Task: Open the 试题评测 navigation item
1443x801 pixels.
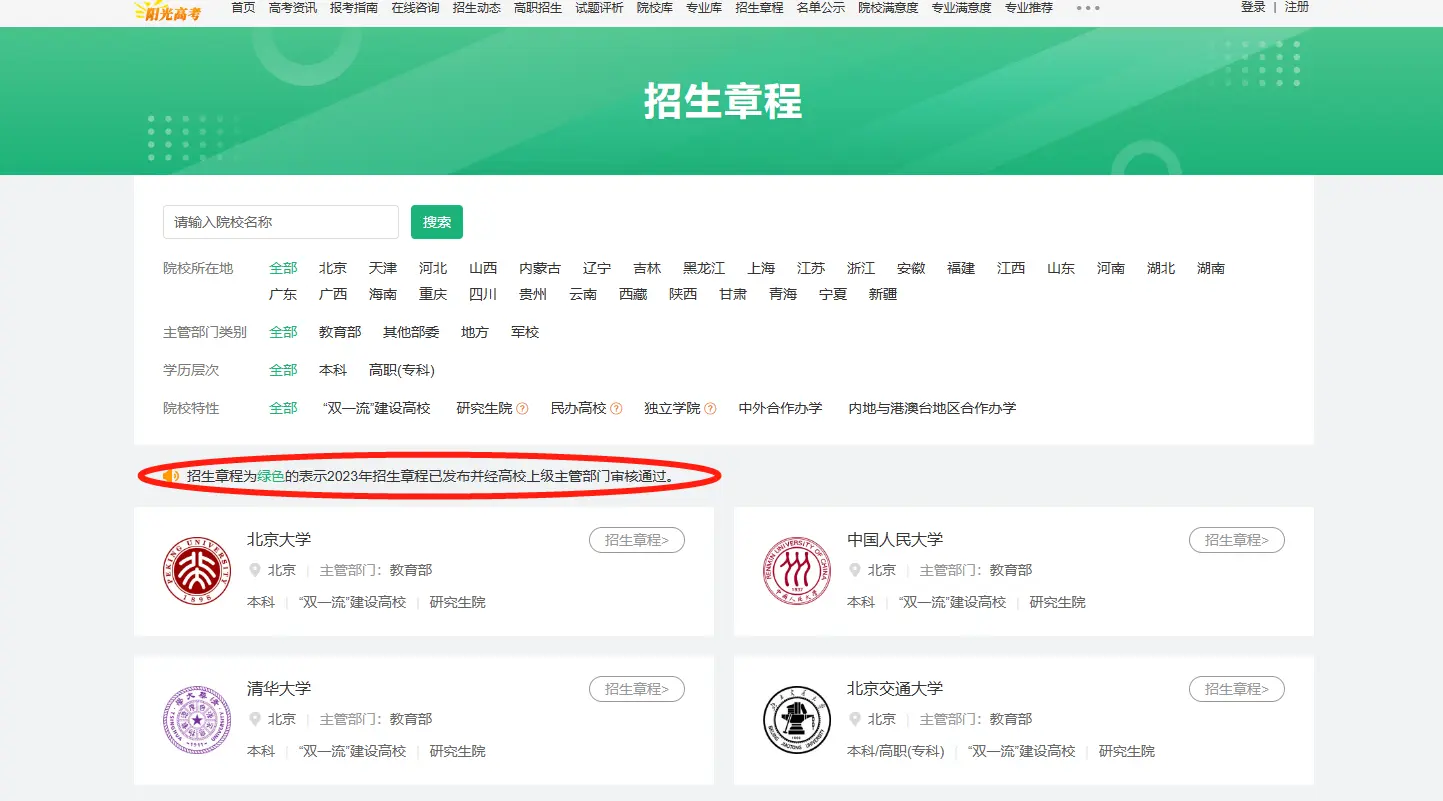Action: pyautogui.click(x=598, y=7)
